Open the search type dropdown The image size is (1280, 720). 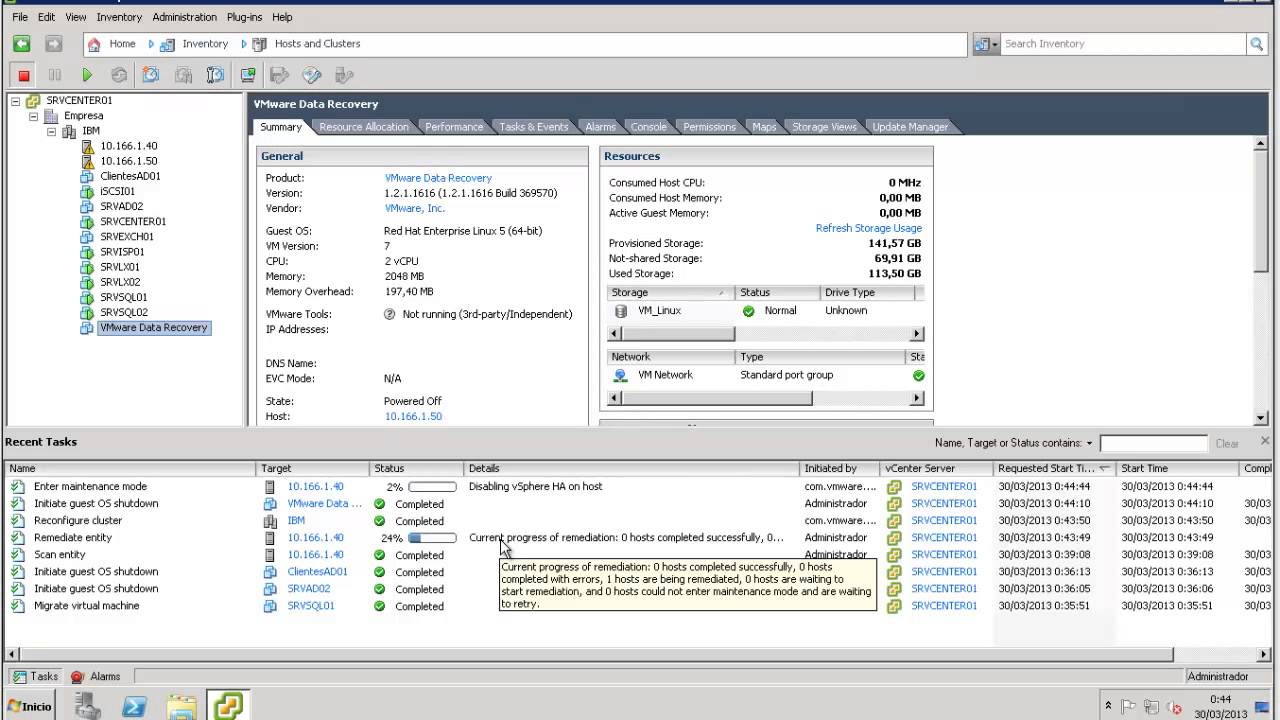click(x=986, y=44)
